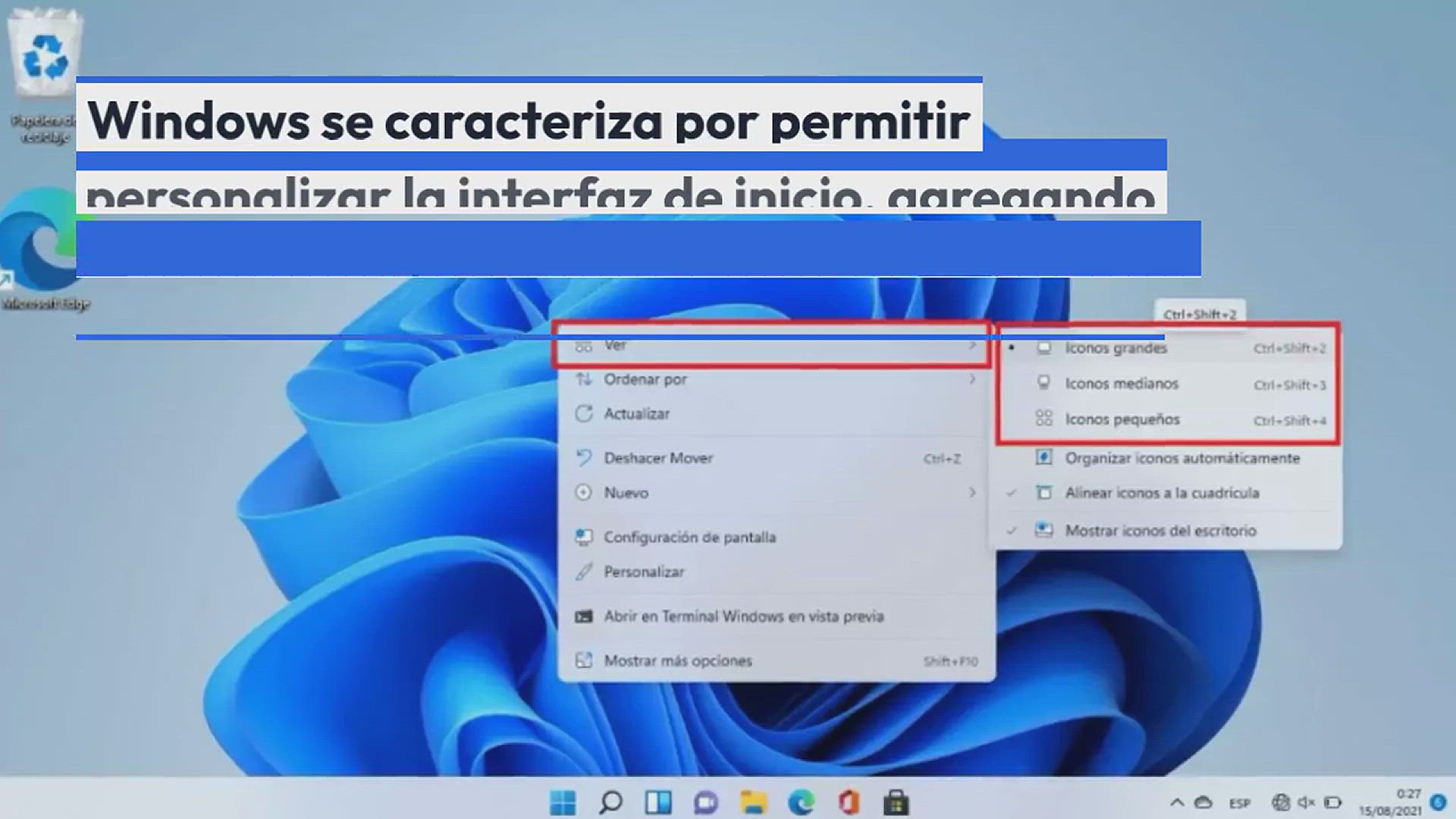
Task: Open File Explorer from the taskbar
Action: coord(753,802)
